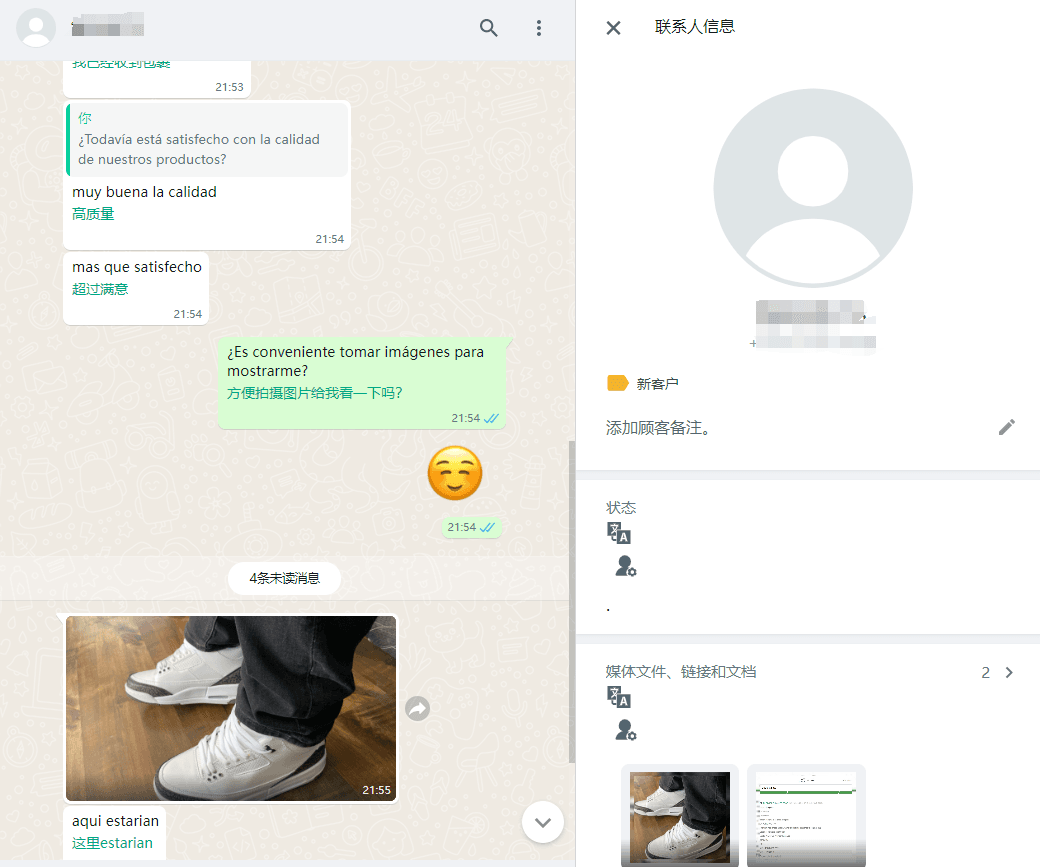The height and width of the screenshot is (867, 1040).
Task: Click the search icon in chat header
Action: (488, 28)
